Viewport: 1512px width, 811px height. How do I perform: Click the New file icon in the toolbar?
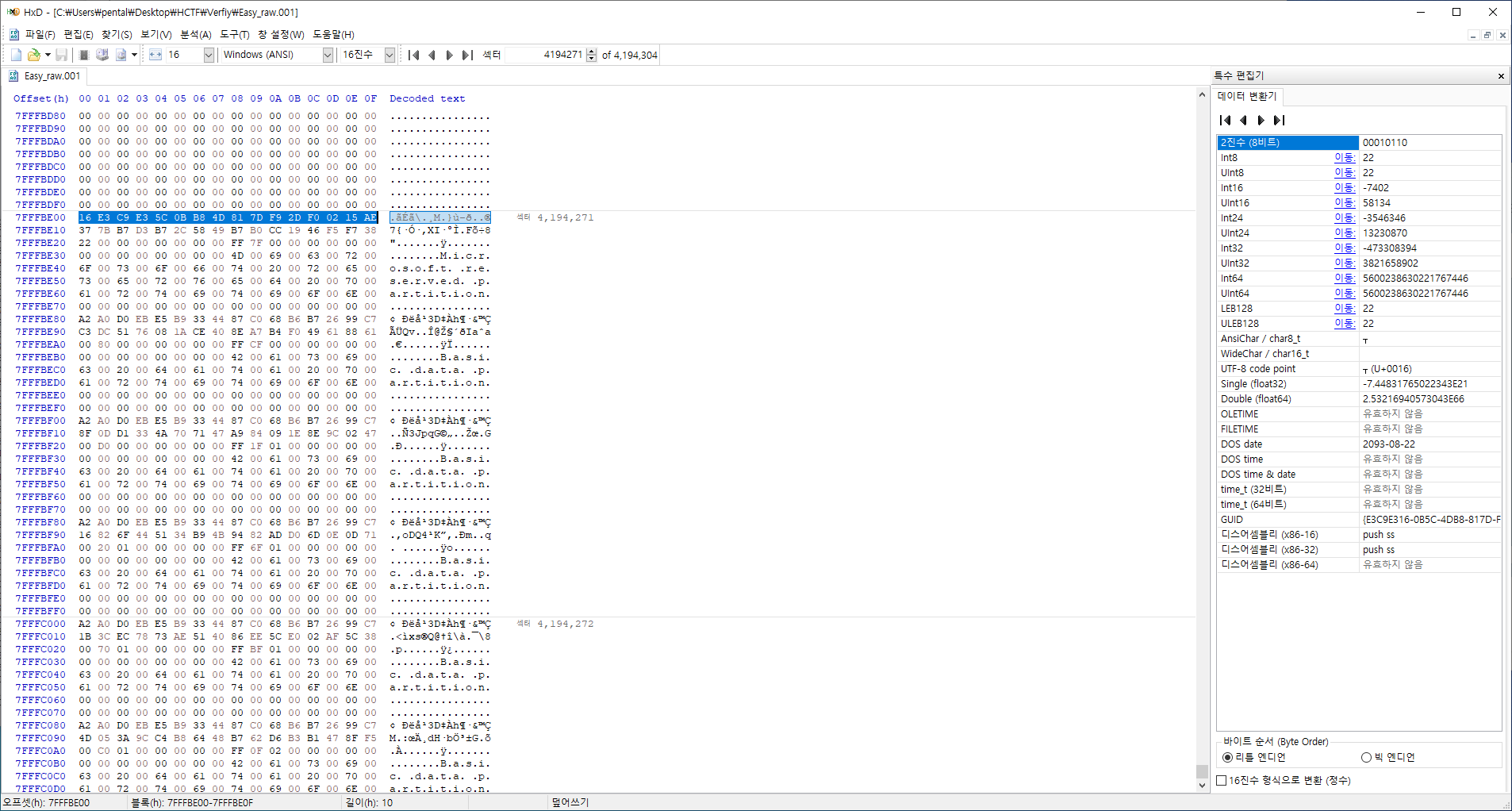(x=16, y=55)
